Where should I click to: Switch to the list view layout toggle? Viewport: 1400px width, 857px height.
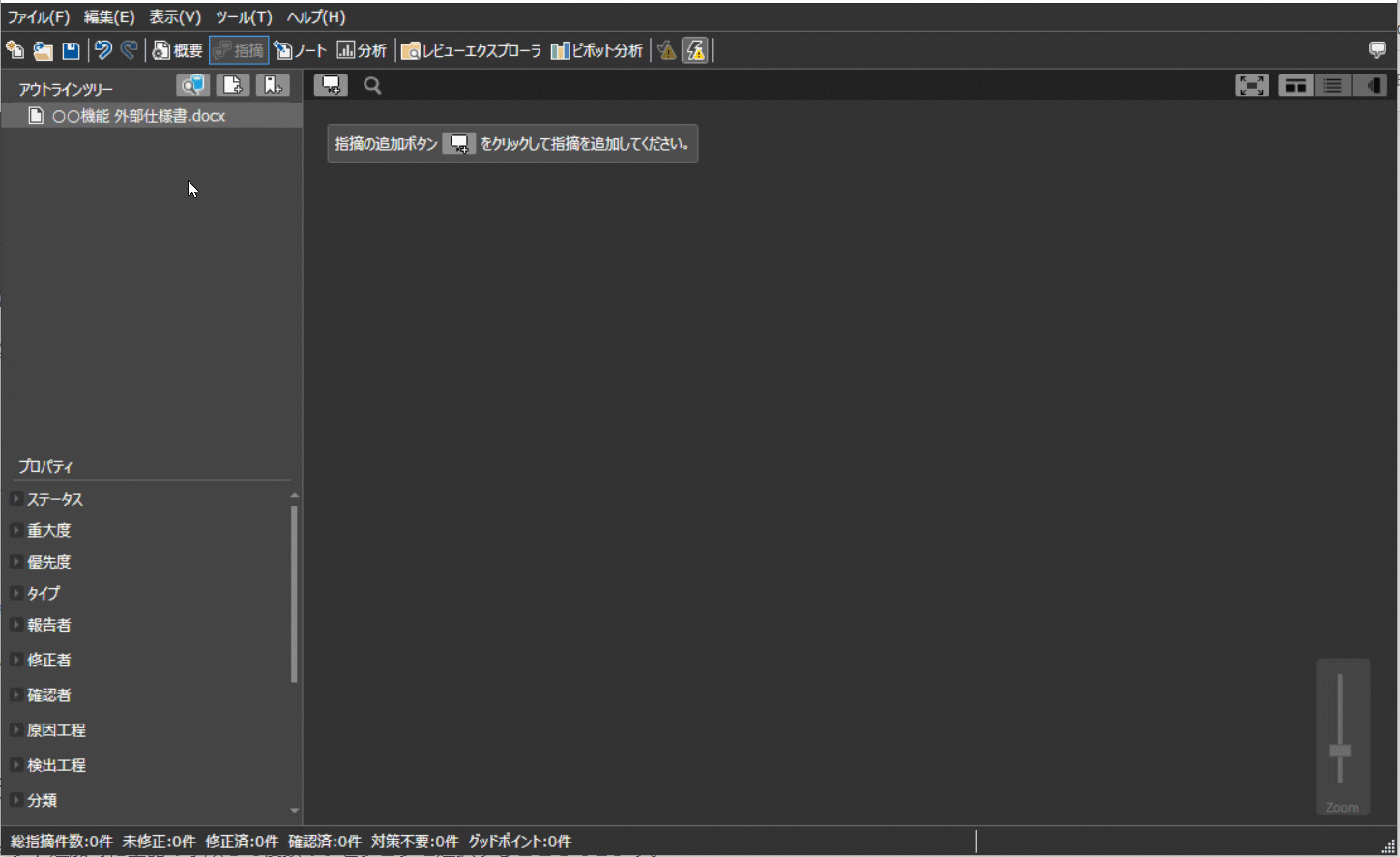click(x=1332, y=86)
